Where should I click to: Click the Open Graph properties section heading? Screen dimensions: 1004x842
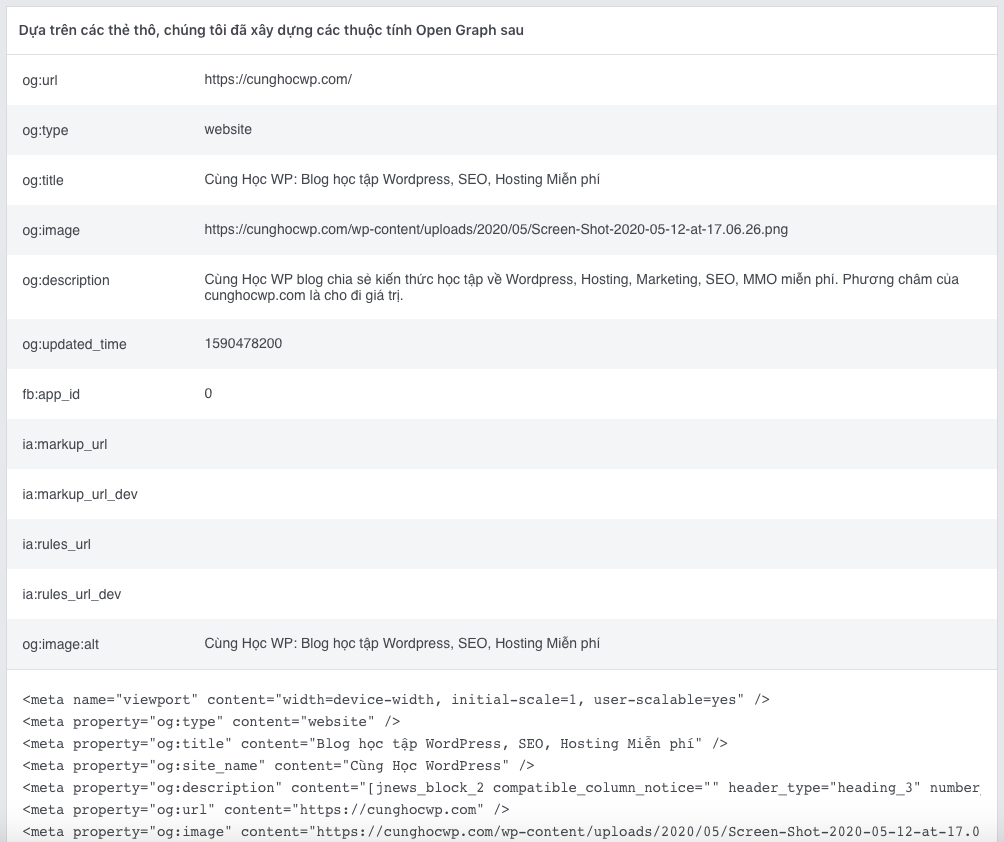(271, 30)
